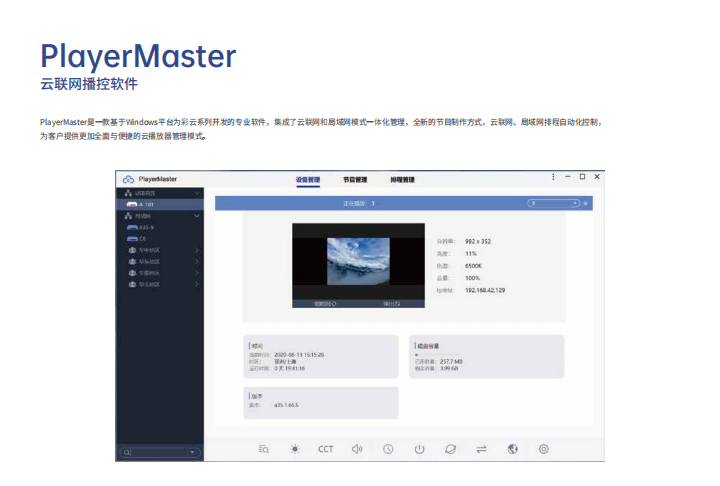Switch to the 节目管理 tab
Viewport: 720px width, 486px height.
355,180
